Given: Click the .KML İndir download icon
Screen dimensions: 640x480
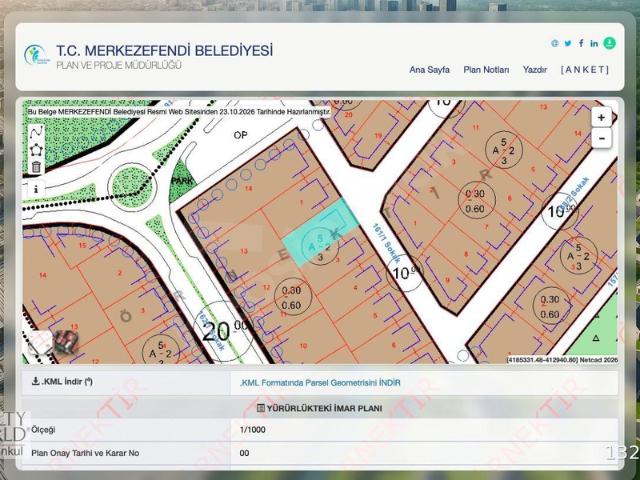Looking at the screenshot, I should 36,381.
